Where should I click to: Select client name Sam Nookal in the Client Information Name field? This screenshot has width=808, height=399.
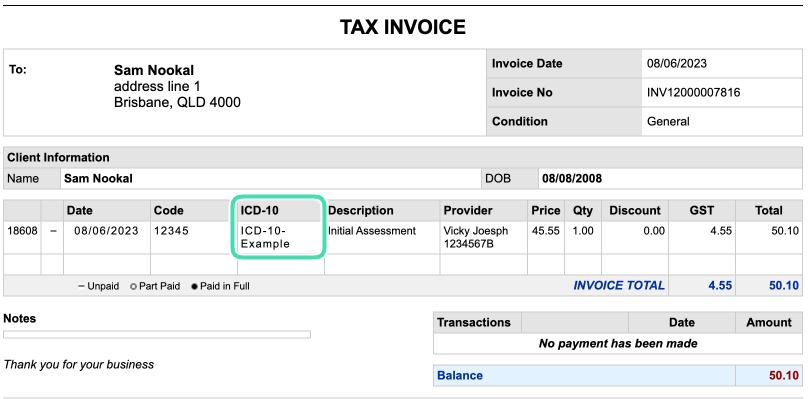(x=98, y=179)
